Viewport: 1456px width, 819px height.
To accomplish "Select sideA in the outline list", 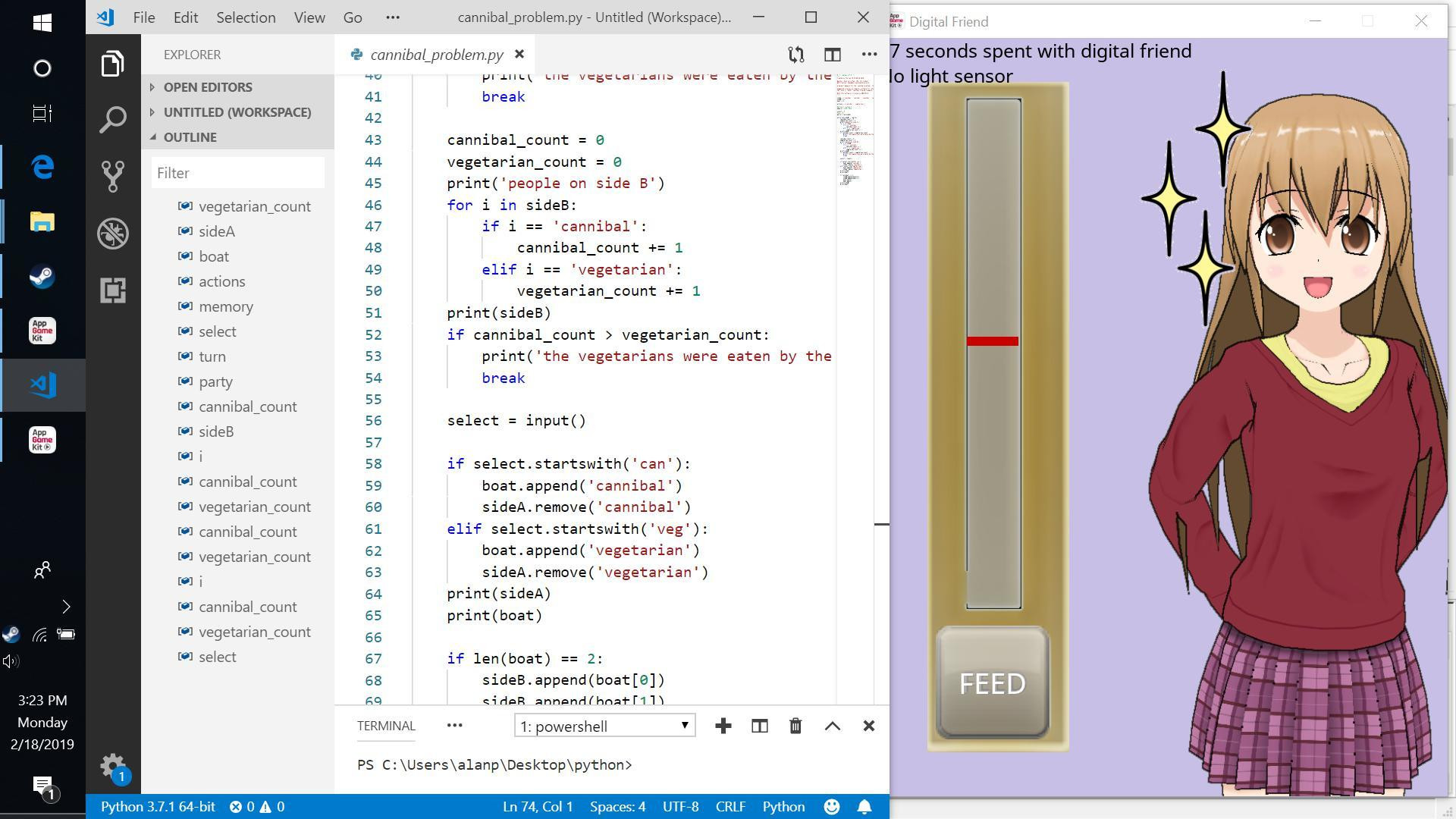I will (216, 231).
